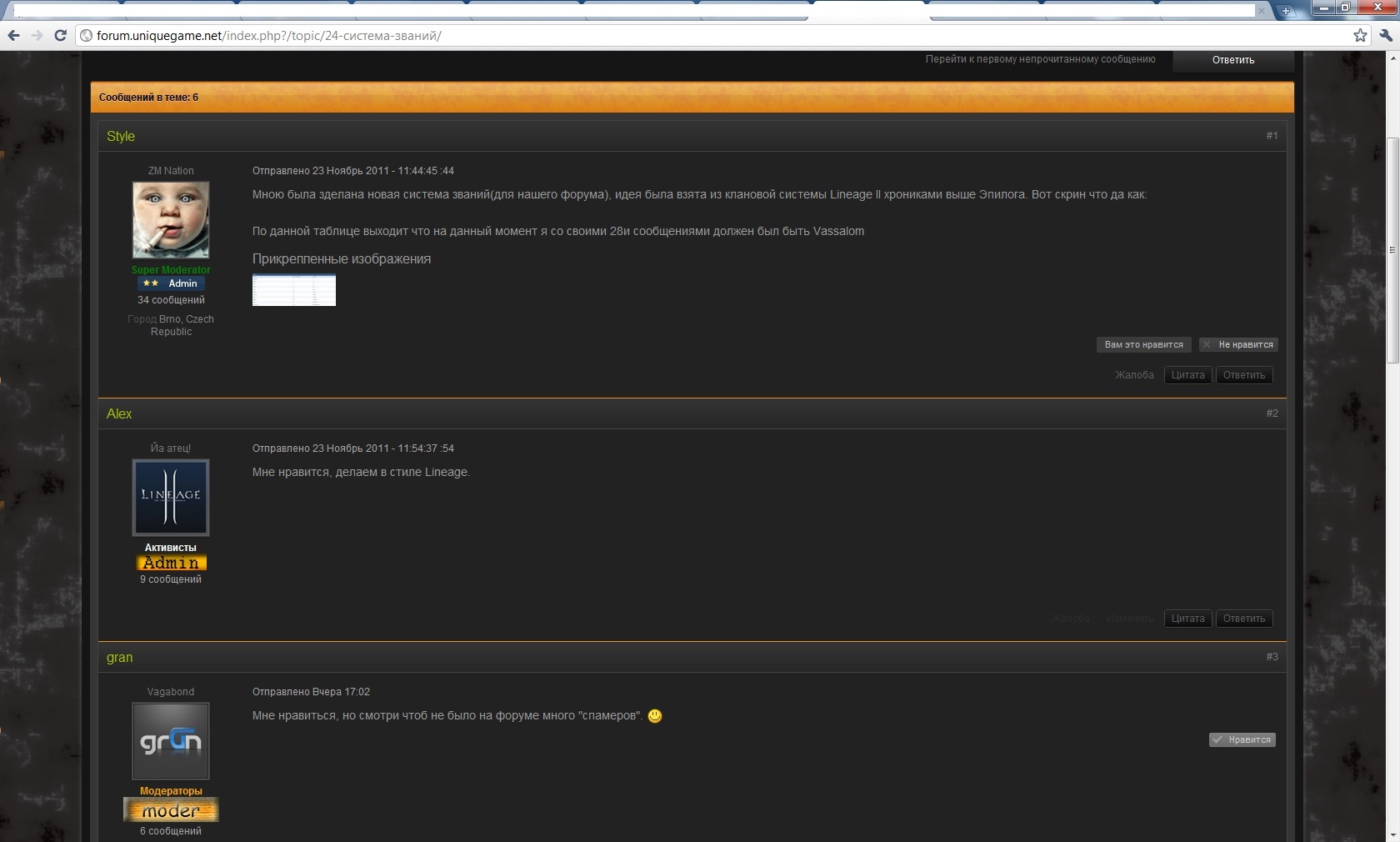Jump to first unread message link

click(1040, 59)
